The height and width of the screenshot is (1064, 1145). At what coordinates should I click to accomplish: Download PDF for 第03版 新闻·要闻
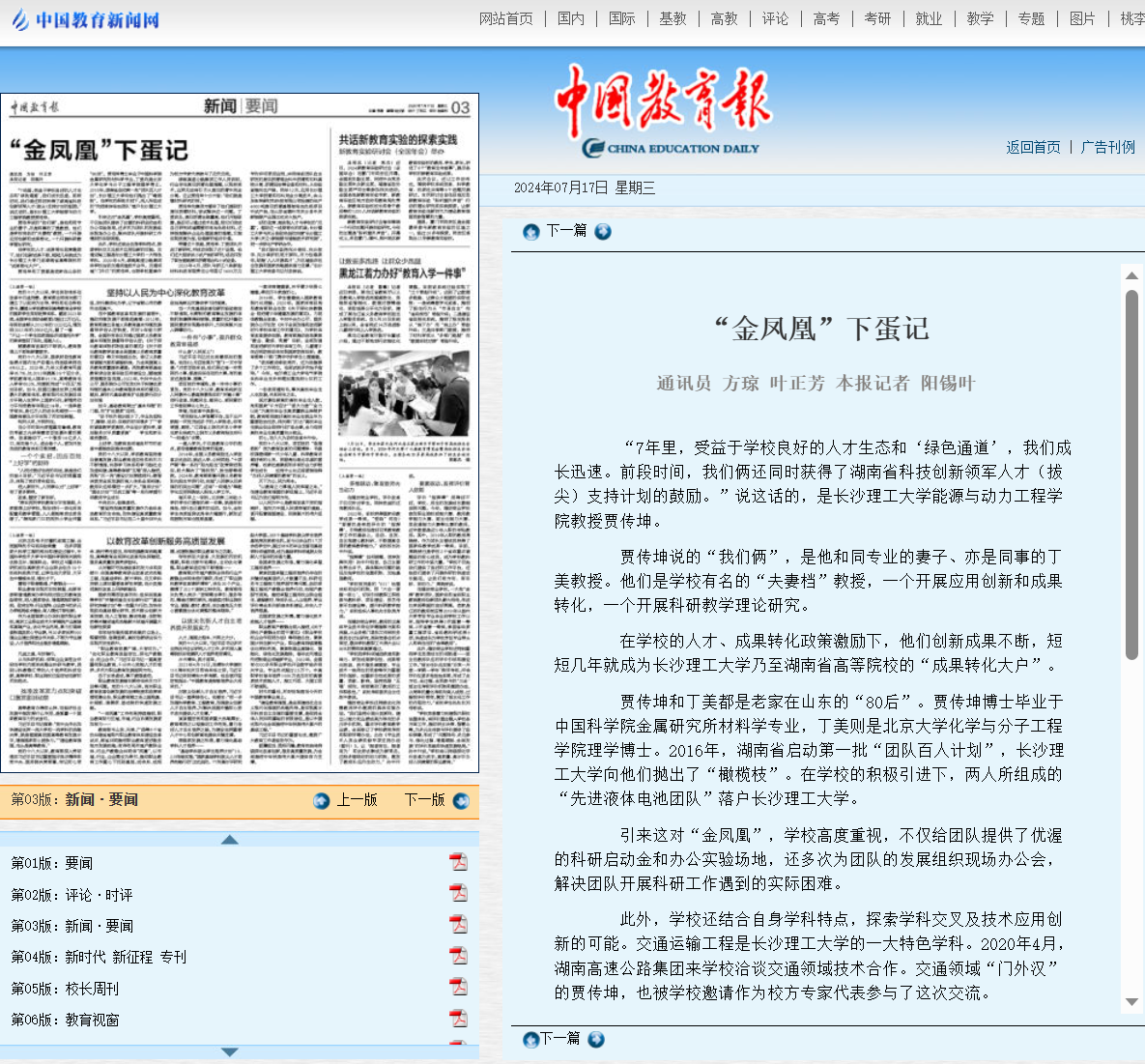click(x=458, y=925)
